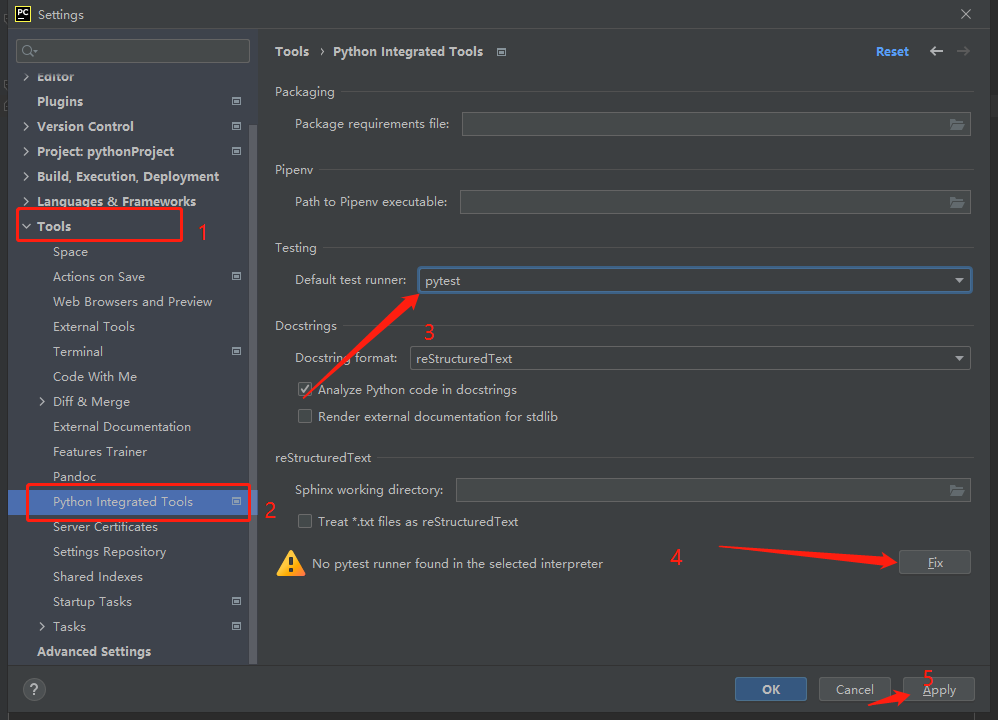The height and width of the screenshot is (720, 998).
Task: Open the Default test runner dropdown
Action: (x=694, y=280)
